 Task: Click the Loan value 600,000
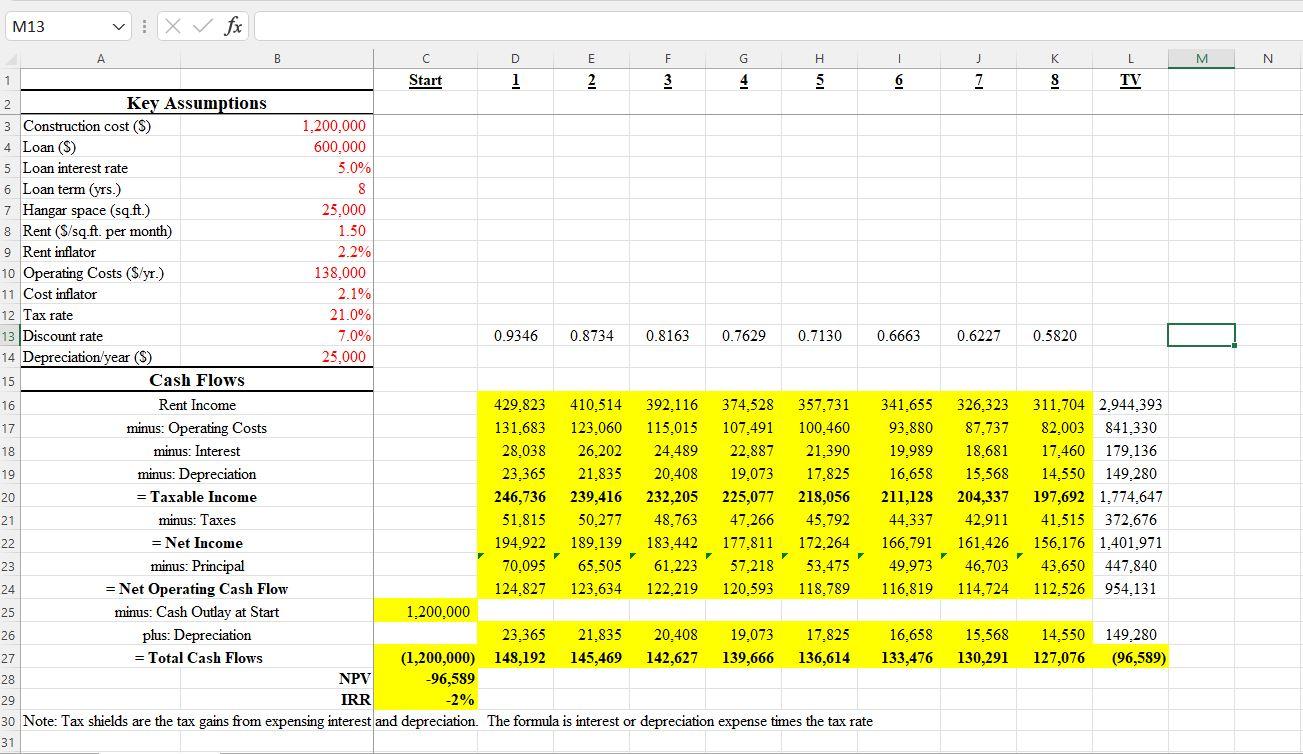coord(340,147)
